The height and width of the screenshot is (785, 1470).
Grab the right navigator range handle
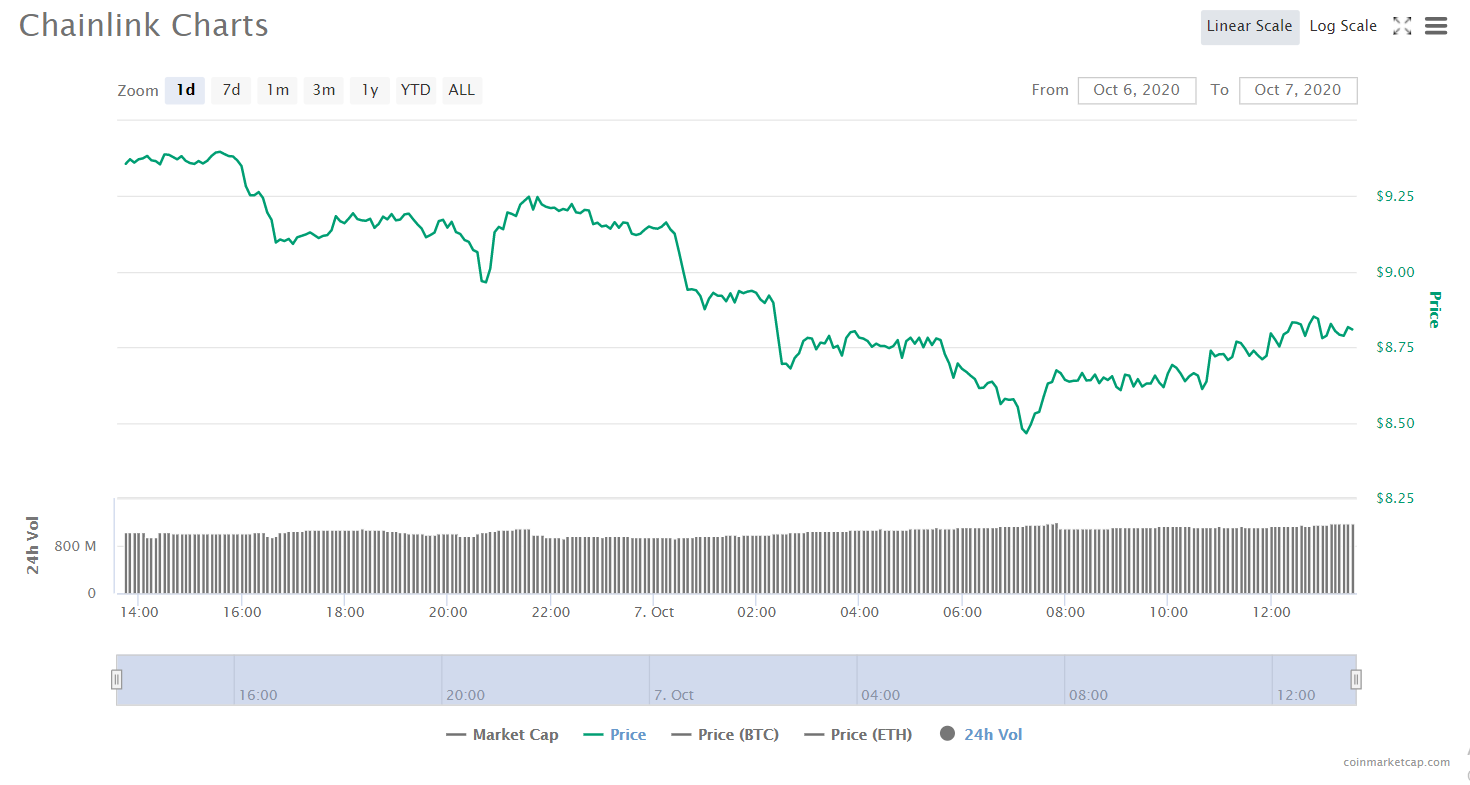1356,680
